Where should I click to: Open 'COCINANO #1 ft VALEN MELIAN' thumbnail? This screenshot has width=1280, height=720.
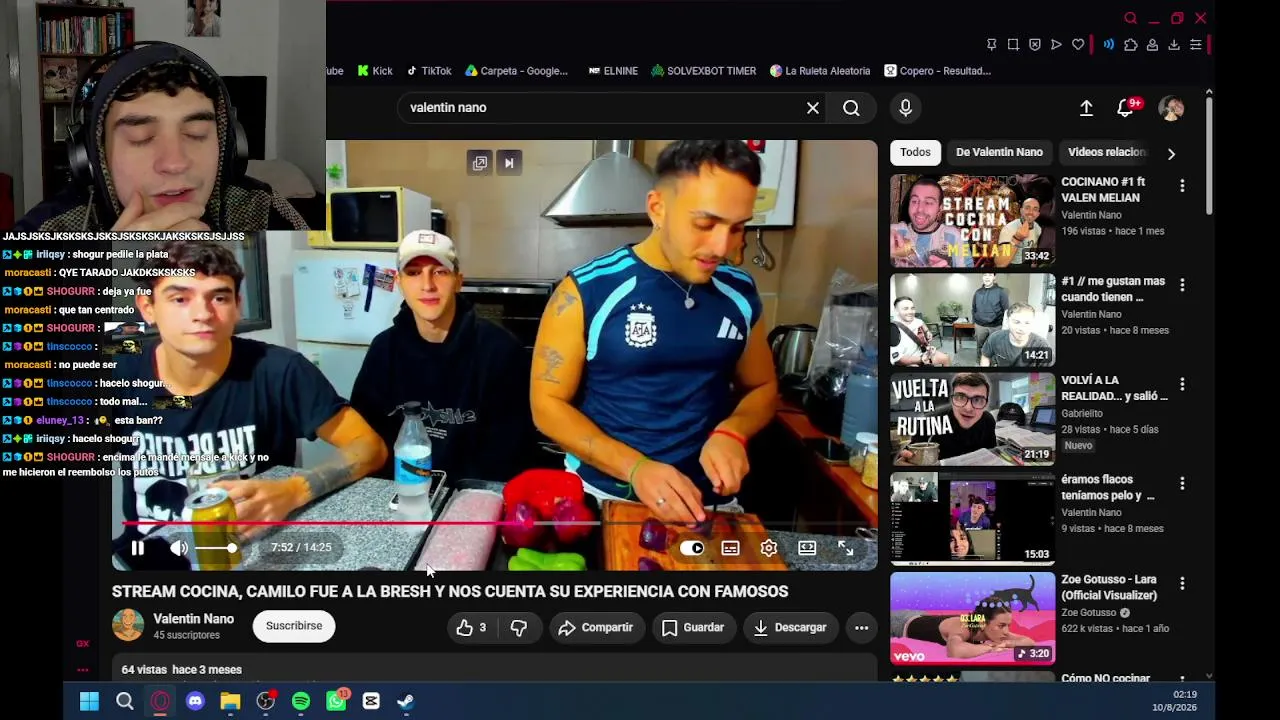[x=972, y=220]
